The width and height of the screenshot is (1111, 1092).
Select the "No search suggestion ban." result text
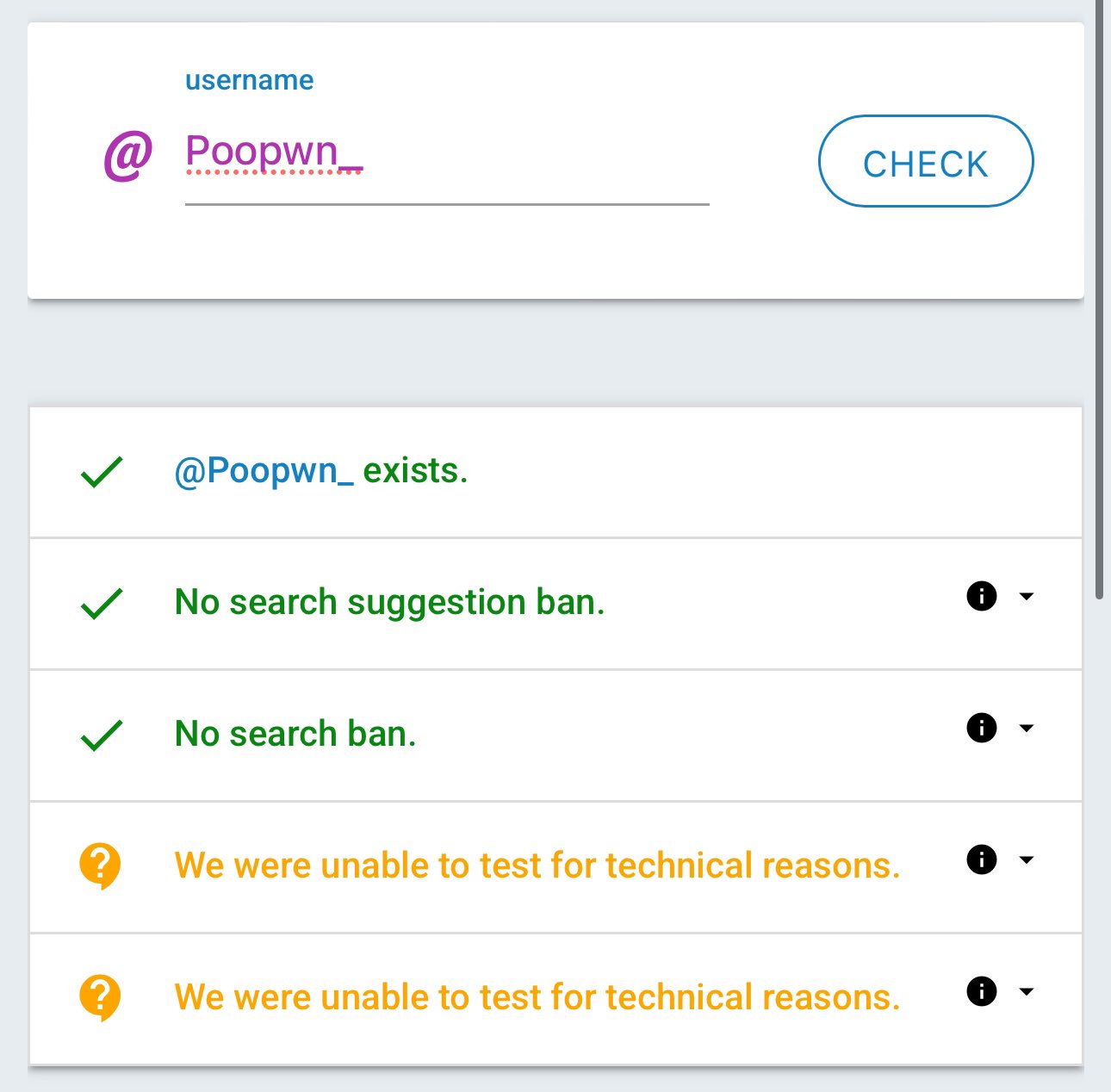(389, 602)
